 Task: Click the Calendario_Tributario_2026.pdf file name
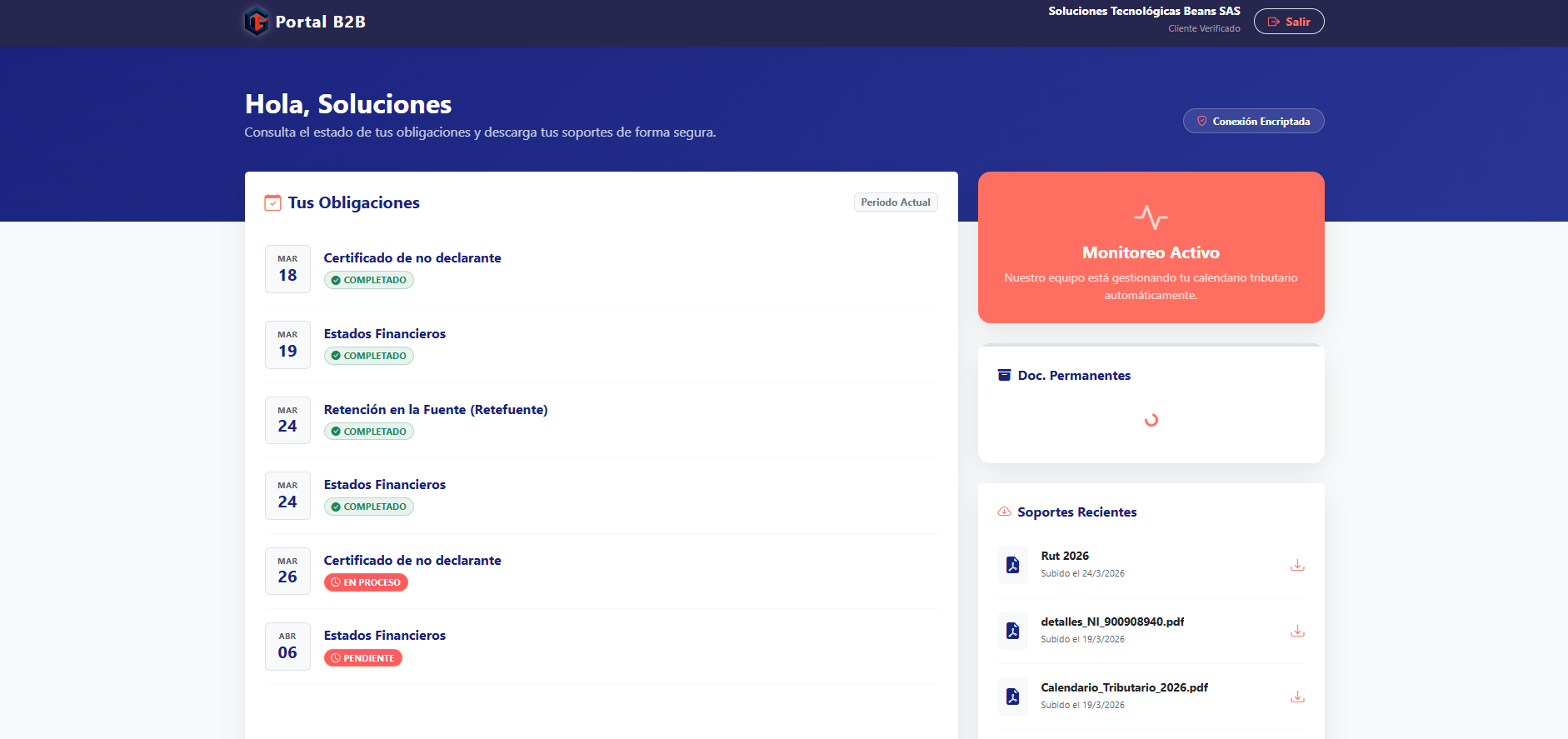click(1124, 687)
